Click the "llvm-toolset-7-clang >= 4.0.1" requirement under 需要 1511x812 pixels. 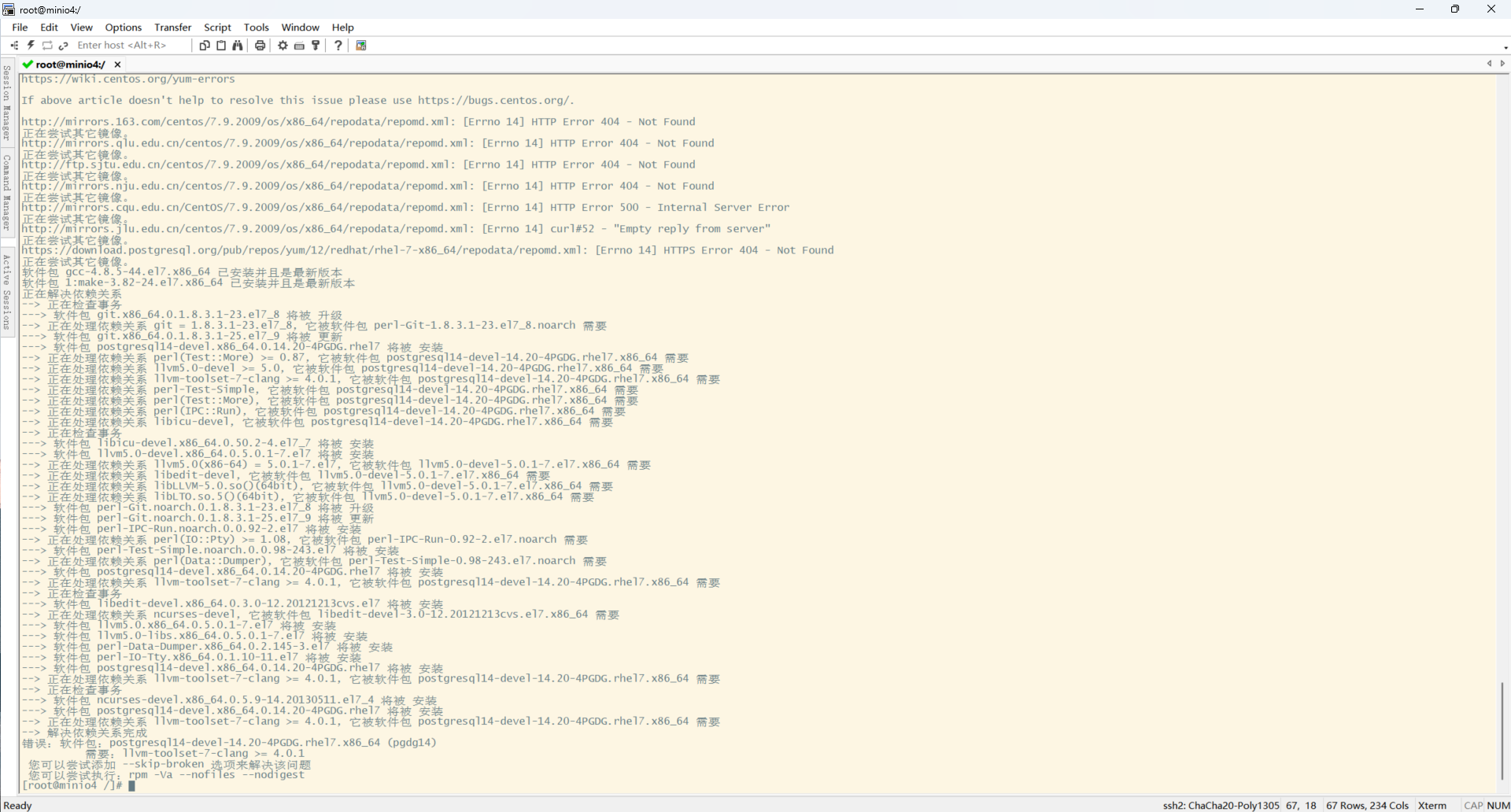(213, 753)
